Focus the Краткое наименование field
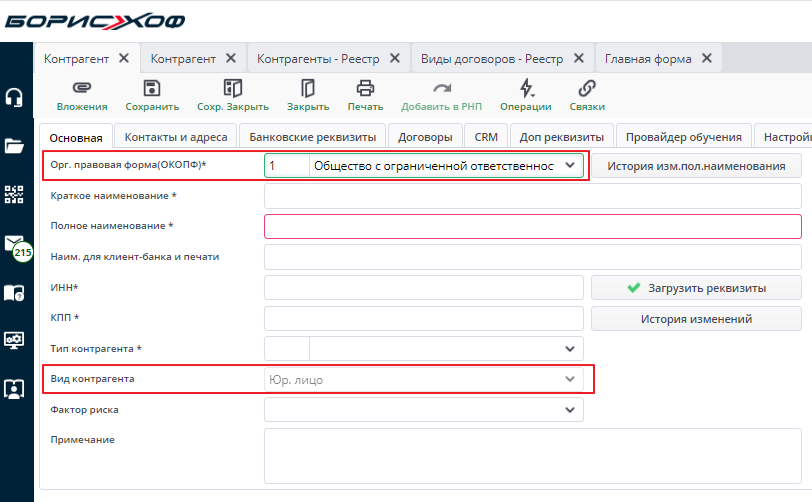Viewport: 812px width, 502px height. pos(533,196)
